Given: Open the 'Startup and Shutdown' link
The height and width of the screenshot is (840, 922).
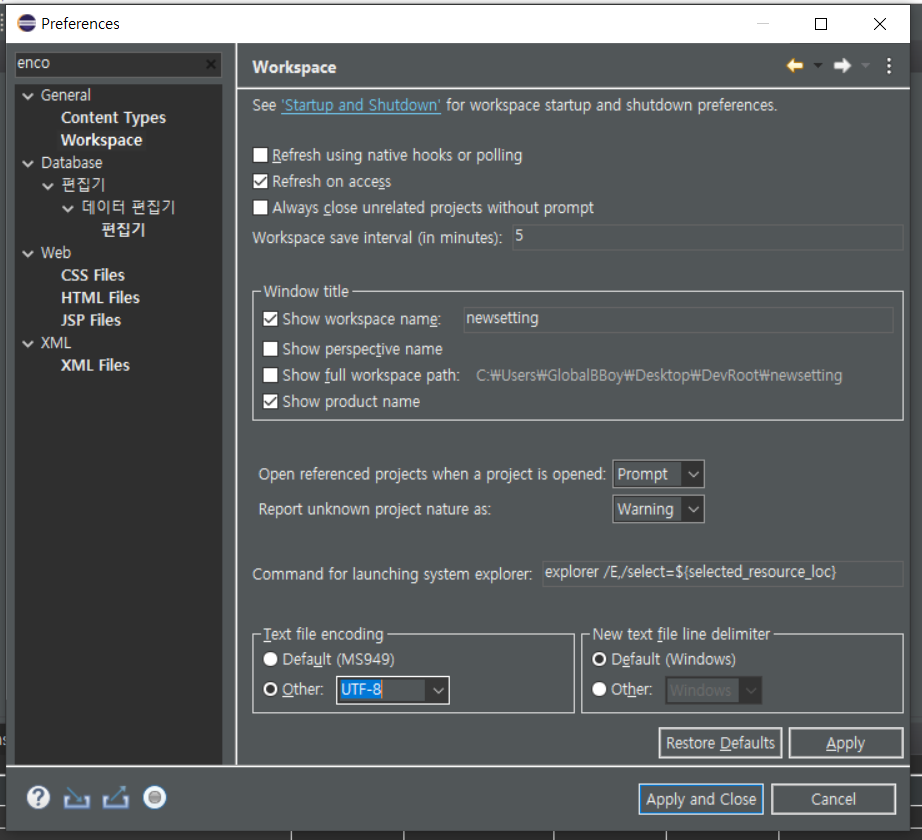Looking at the screenshot, I should [x=361, y=105].
